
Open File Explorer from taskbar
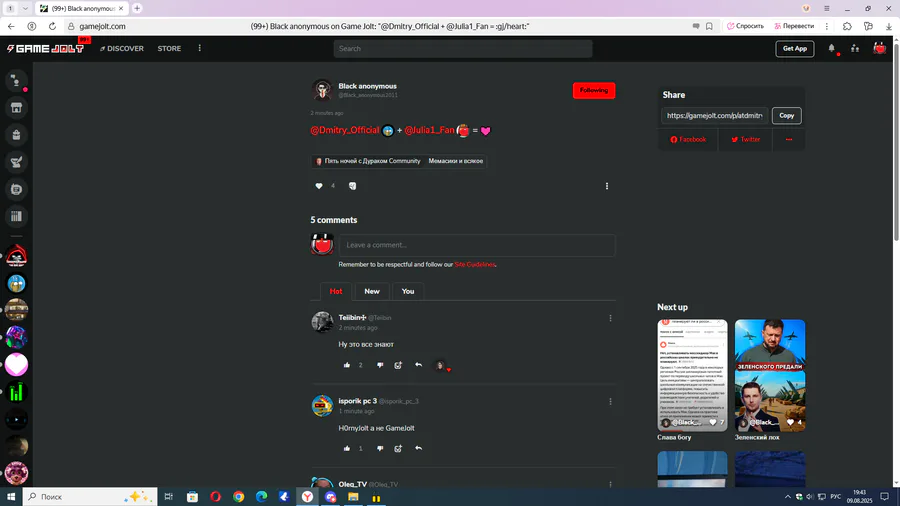coord(353,497)
